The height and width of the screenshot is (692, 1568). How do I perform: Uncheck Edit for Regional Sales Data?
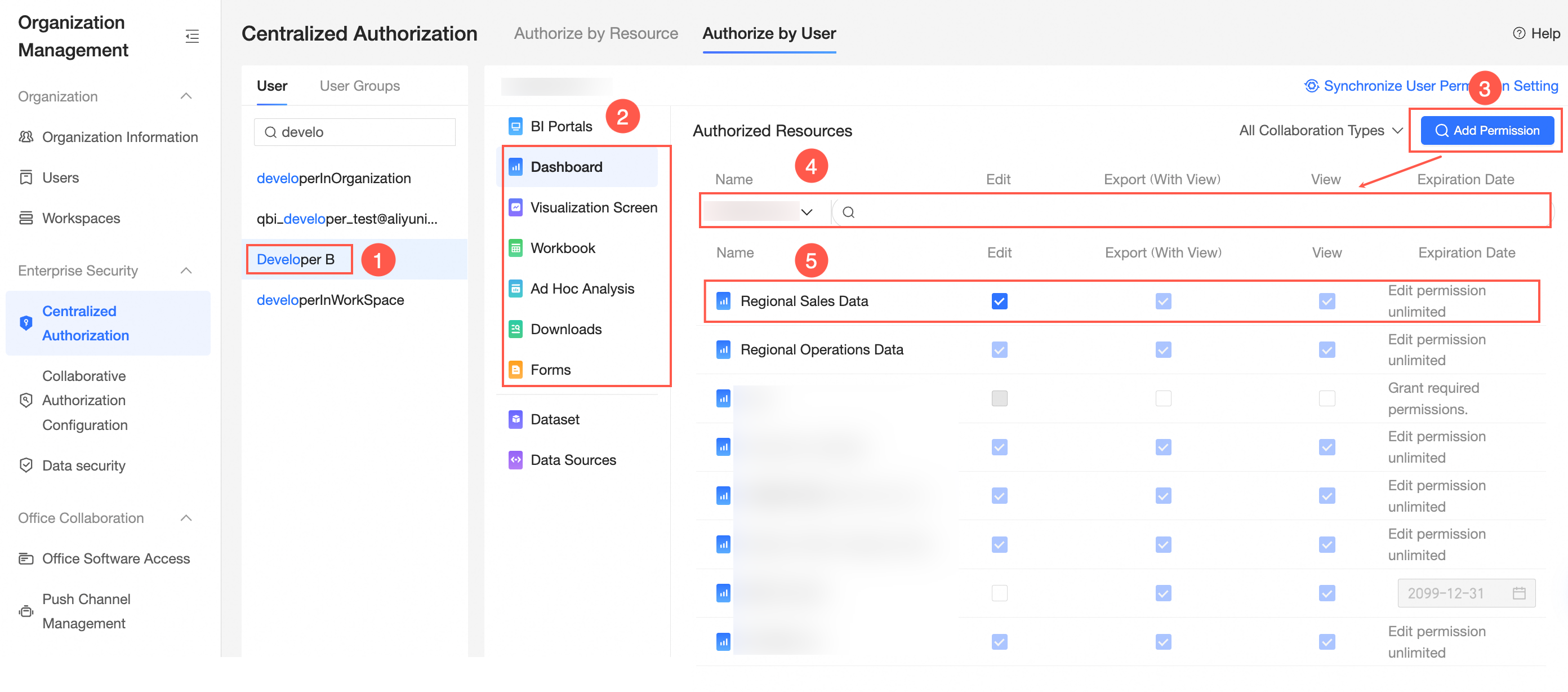[x=999, y=301]
